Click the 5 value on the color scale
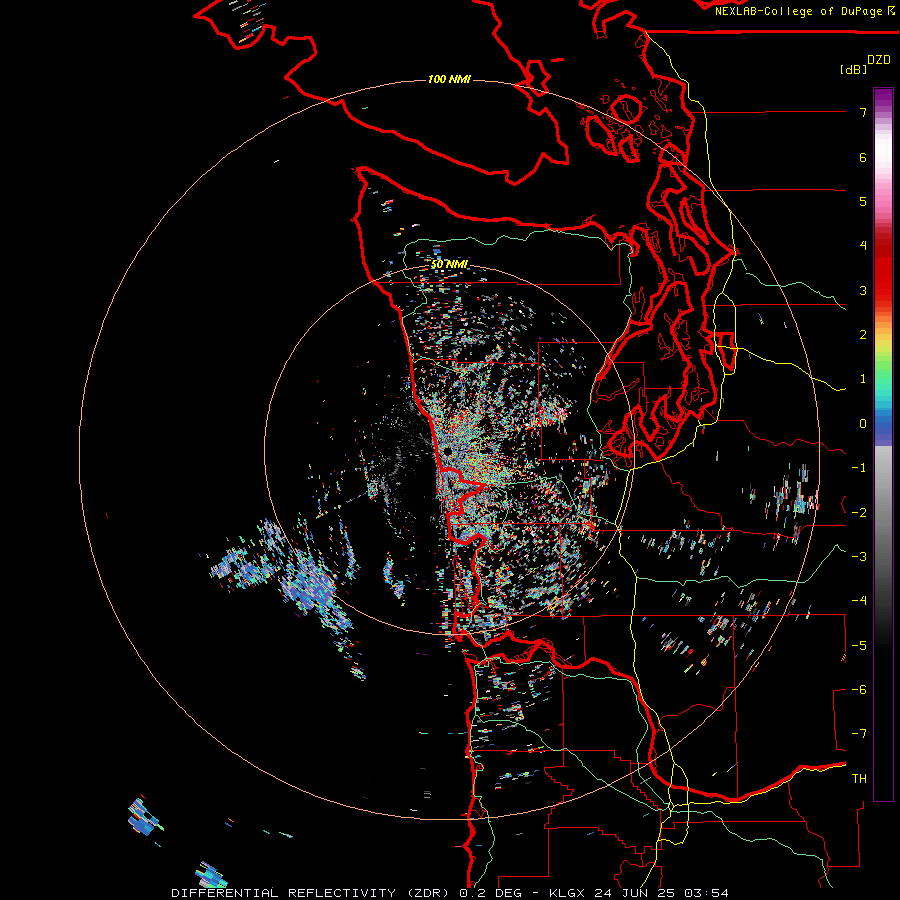900x900 pixels. coord(863,201)
